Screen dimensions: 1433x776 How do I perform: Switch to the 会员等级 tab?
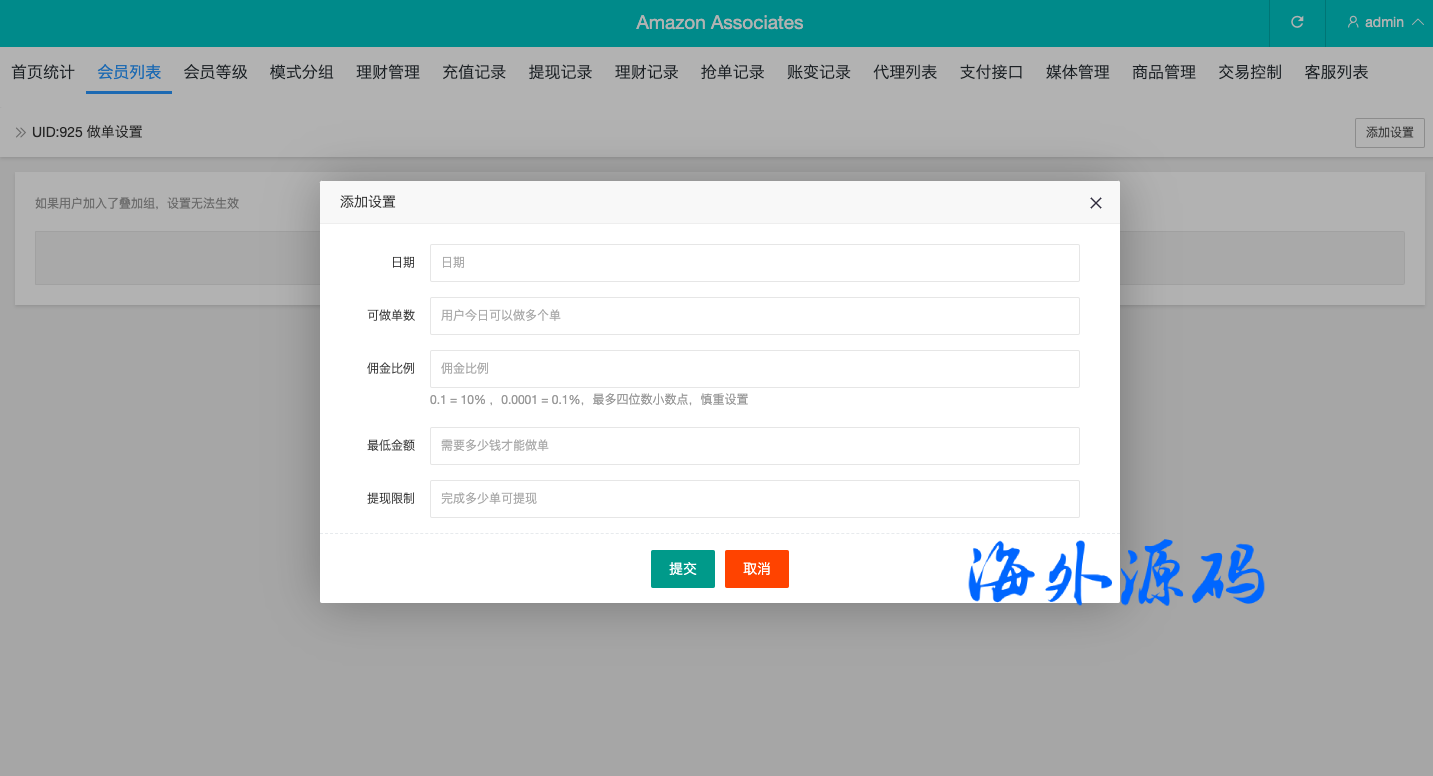click(215, 72)
